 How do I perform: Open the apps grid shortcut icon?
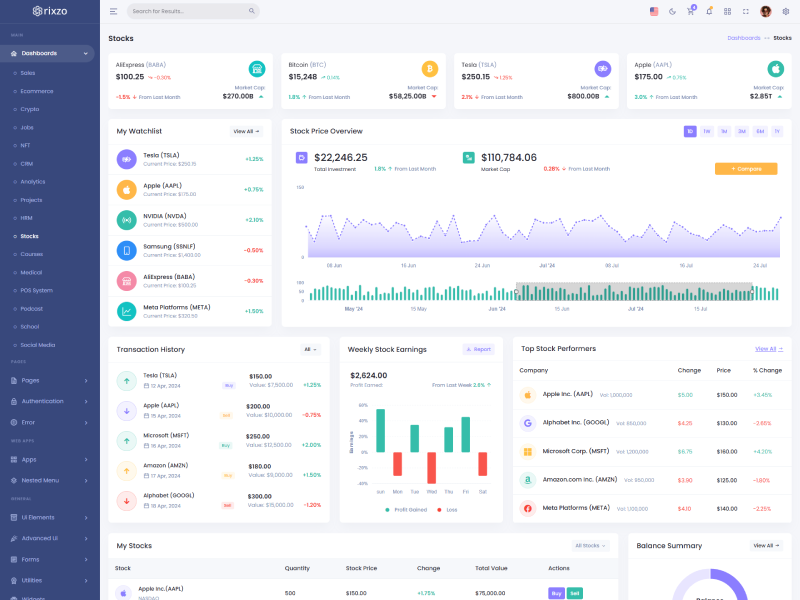coord(728,11)
